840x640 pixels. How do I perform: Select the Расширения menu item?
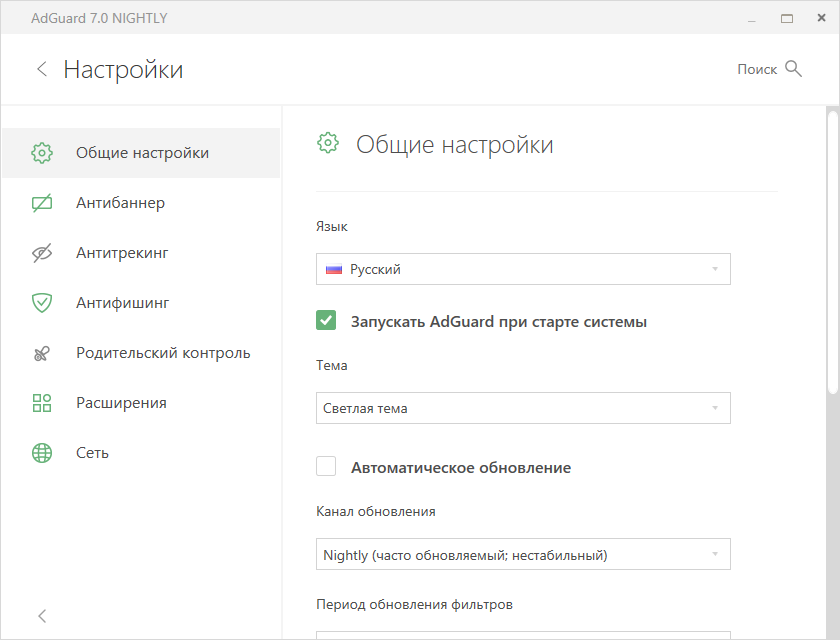click(x=141, y=403)
